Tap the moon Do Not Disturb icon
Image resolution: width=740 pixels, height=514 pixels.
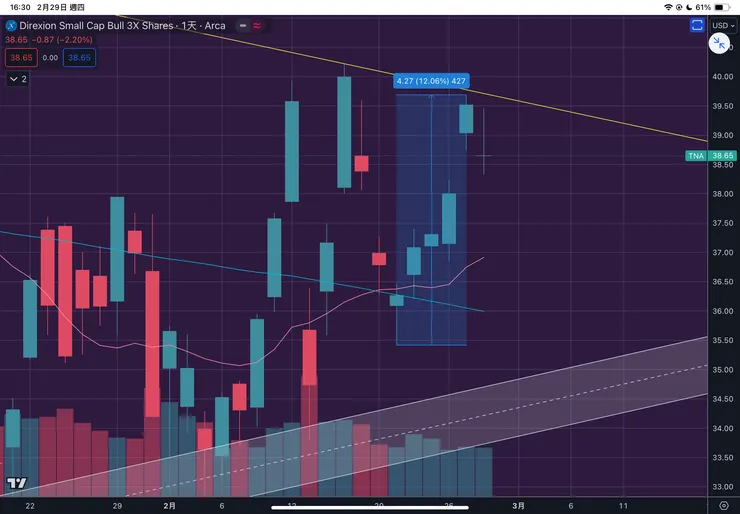(x=689, y=7)
